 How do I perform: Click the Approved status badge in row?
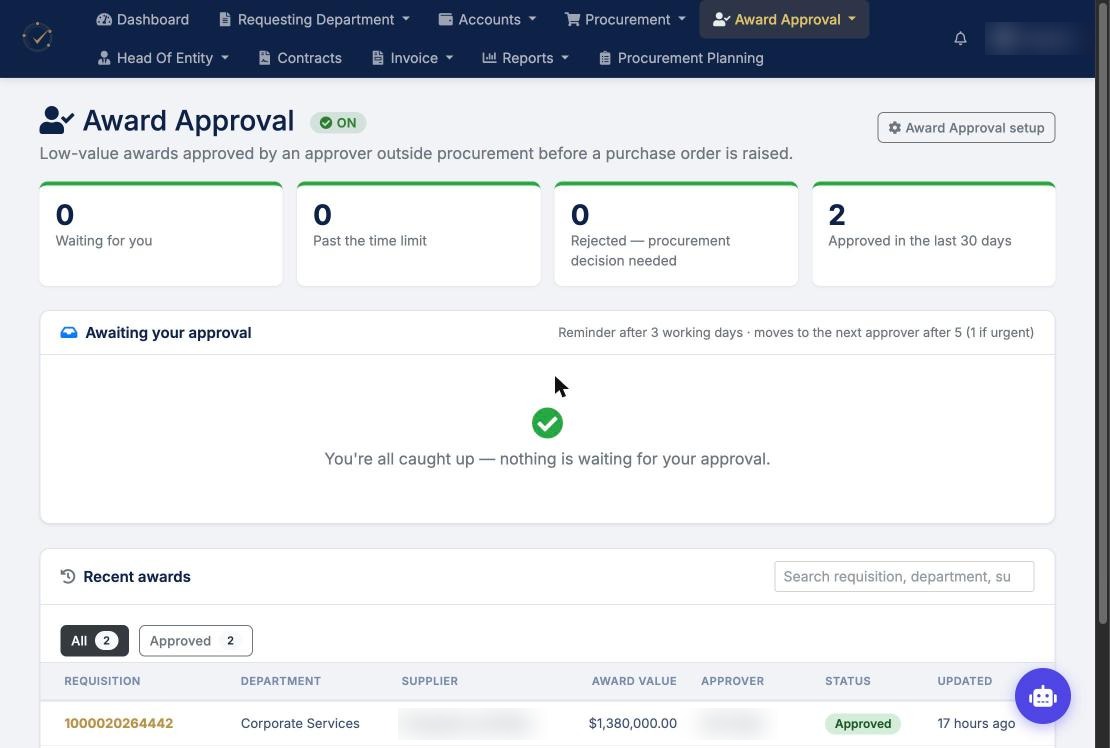862,723
